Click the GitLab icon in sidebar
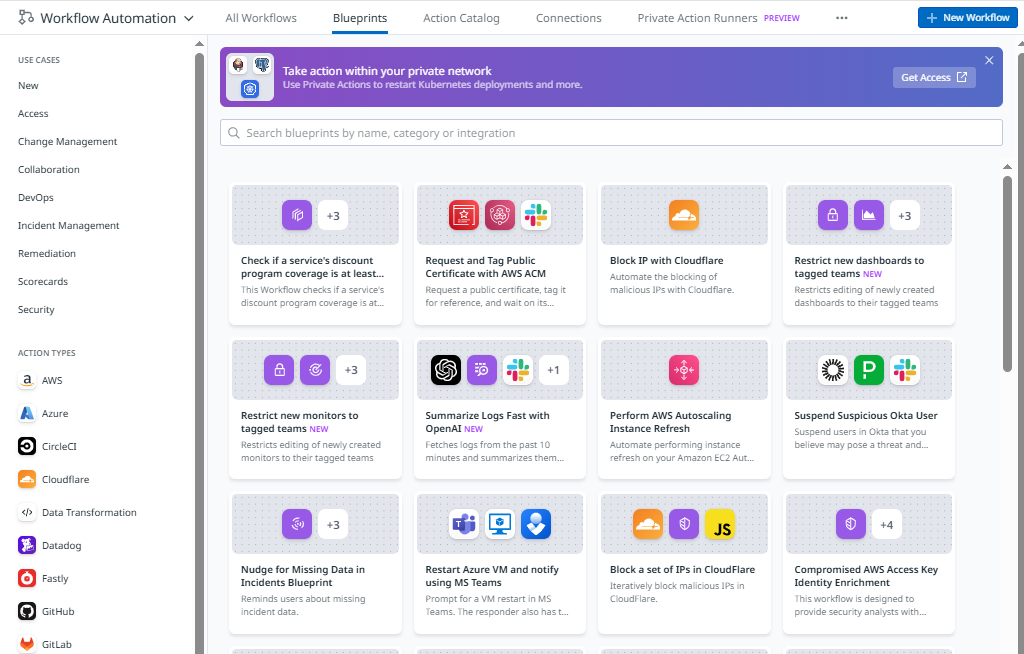1024x654 pixels. point(27,644)
